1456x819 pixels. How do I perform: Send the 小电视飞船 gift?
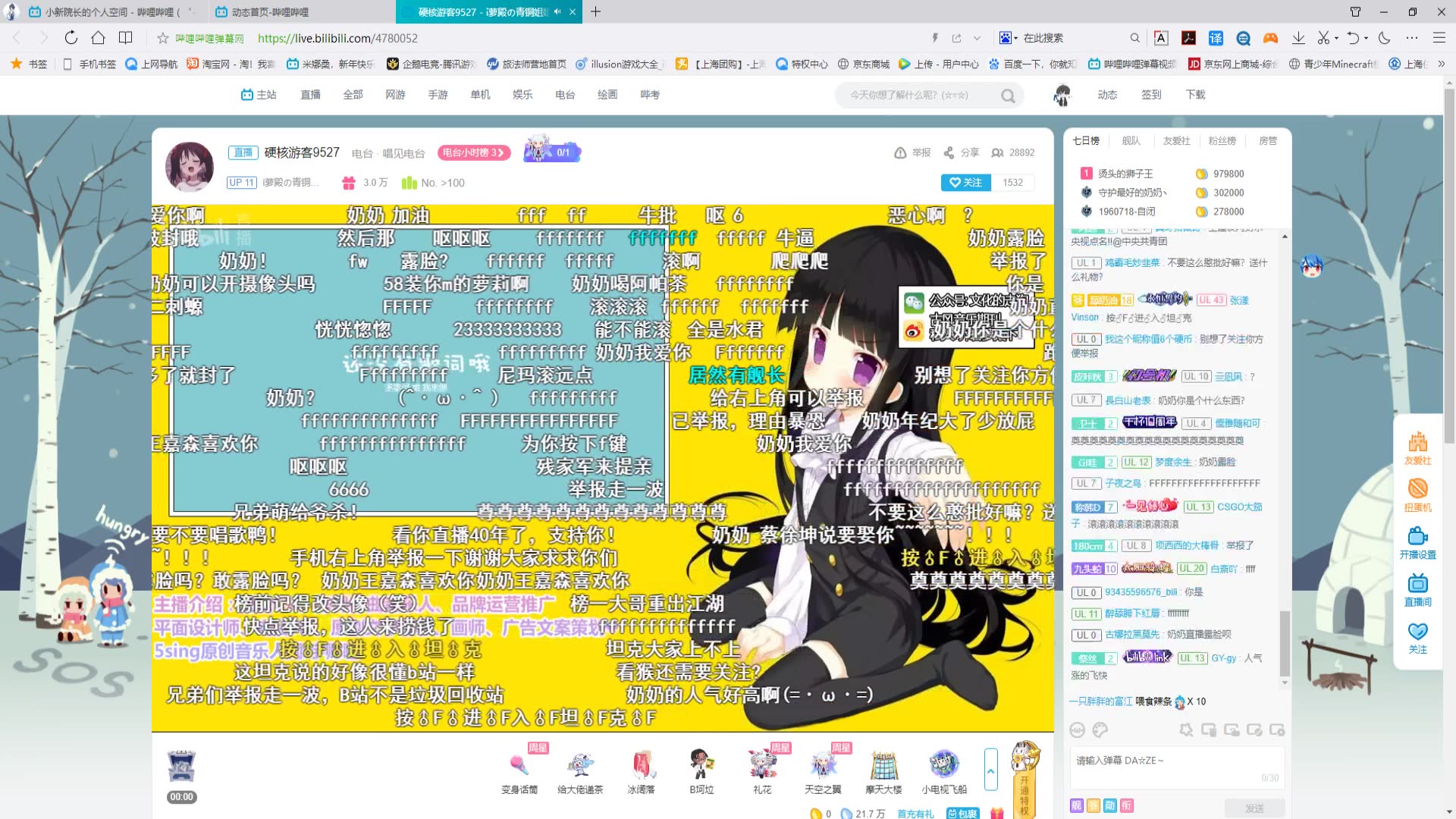[944, 770]
